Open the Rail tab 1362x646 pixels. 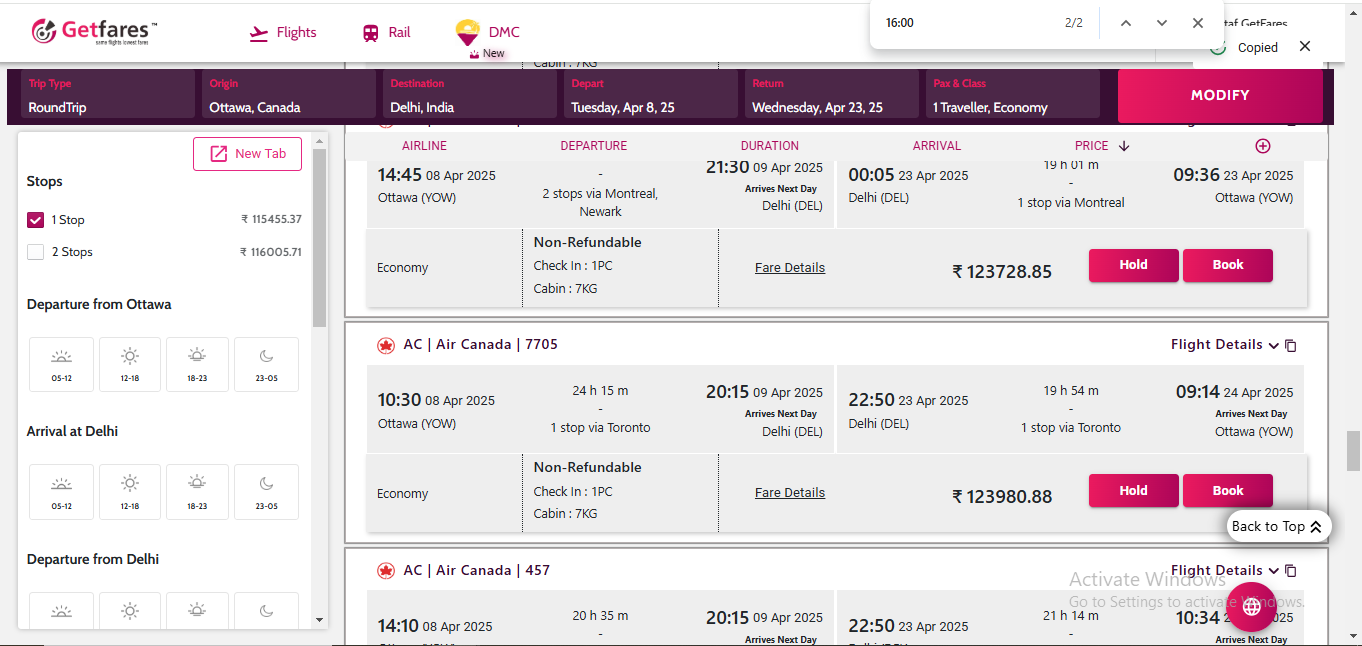(x=387, y=33)
